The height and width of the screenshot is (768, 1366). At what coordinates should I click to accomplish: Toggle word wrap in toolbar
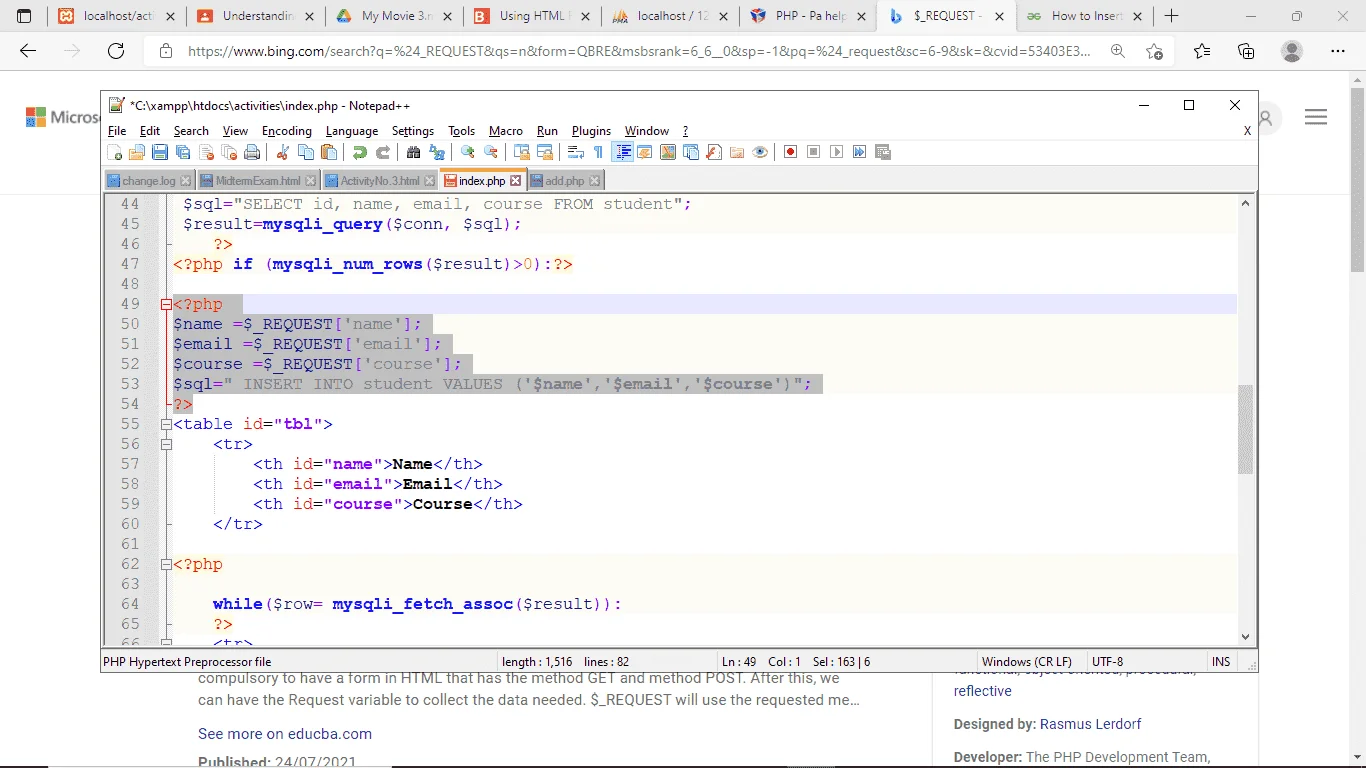click(575, 152)
